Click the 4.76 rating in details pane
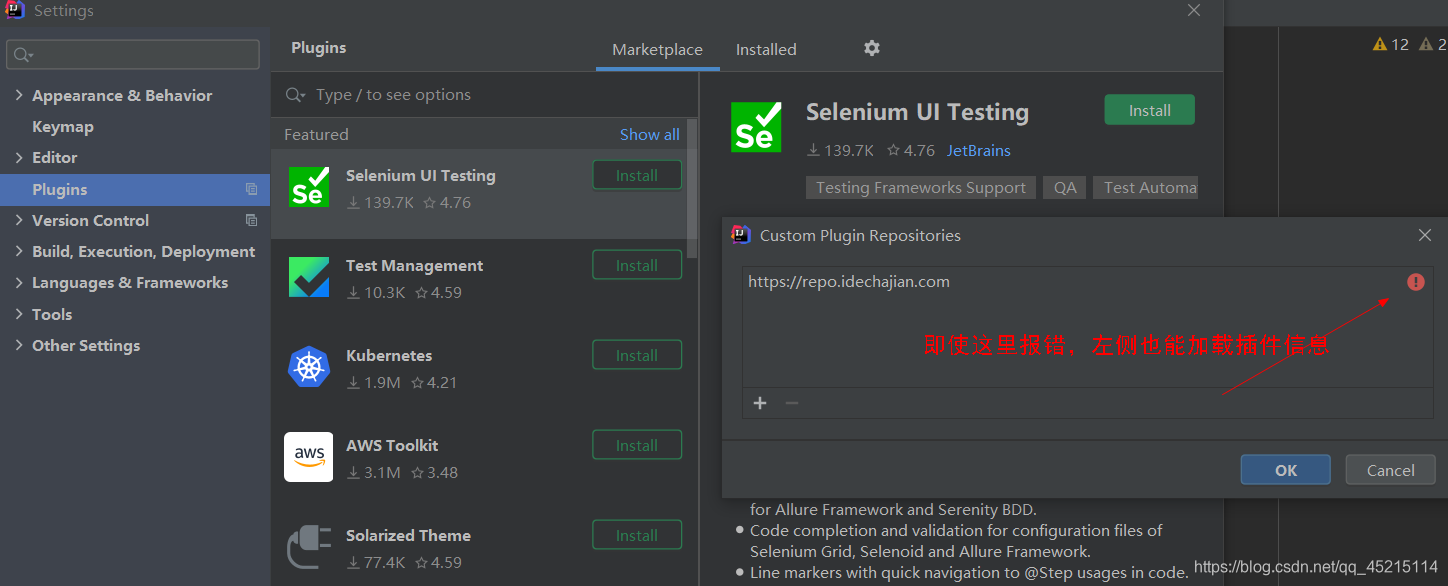 (911, 151)
